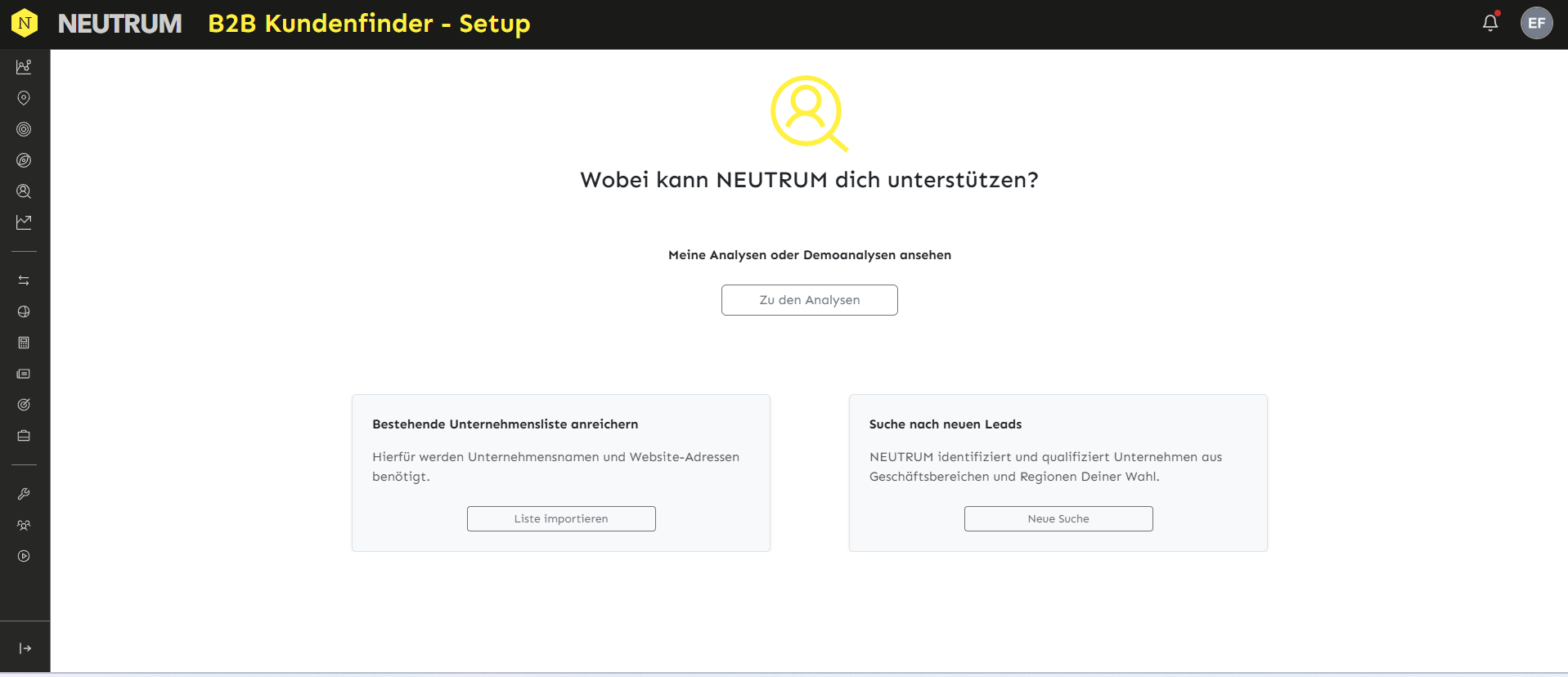Click the NEUTRUM hexagon logo icon
The height and width of the screenshot is (677, 1568).
coord(25,24)
